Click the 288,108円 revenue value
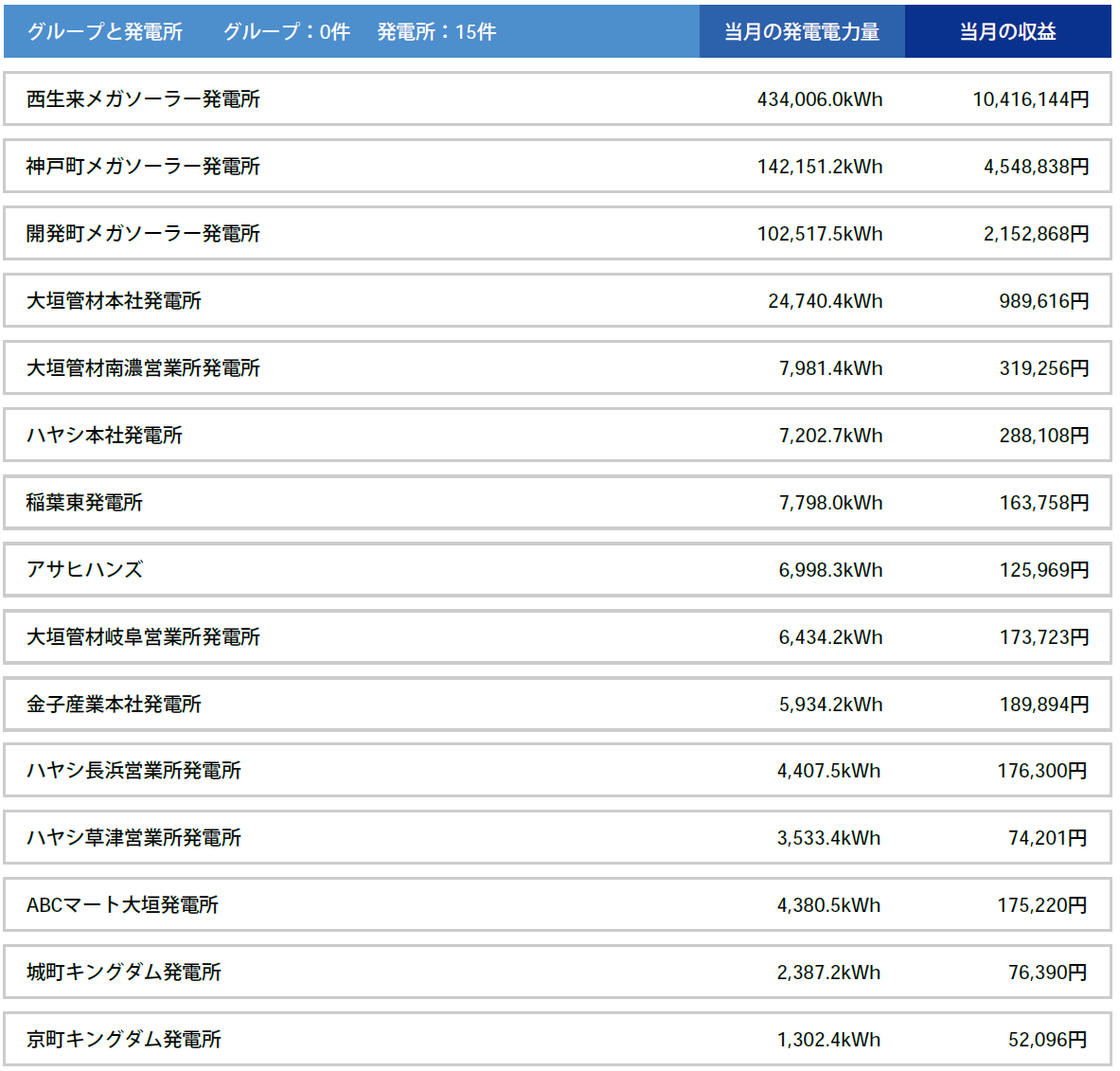 1044,435
